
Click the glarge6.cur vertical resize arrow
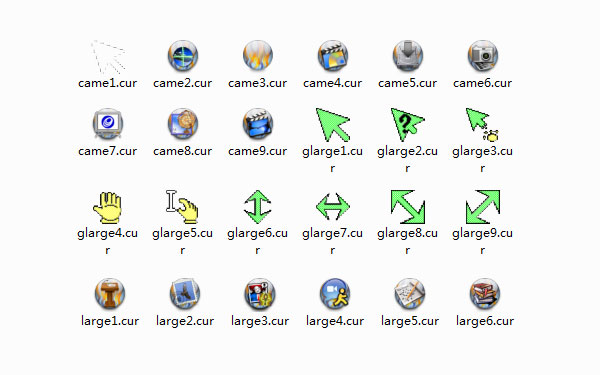pos(258,207)
